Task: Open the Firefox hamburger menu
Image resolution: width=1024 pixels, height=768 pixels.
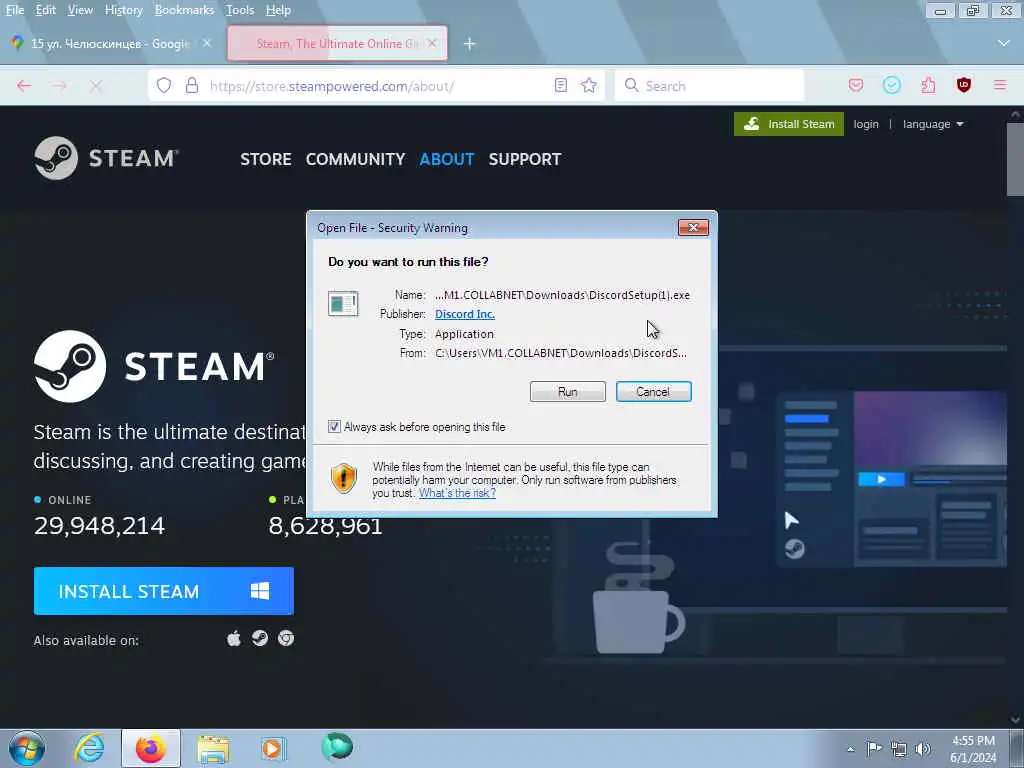Action: 999,85
